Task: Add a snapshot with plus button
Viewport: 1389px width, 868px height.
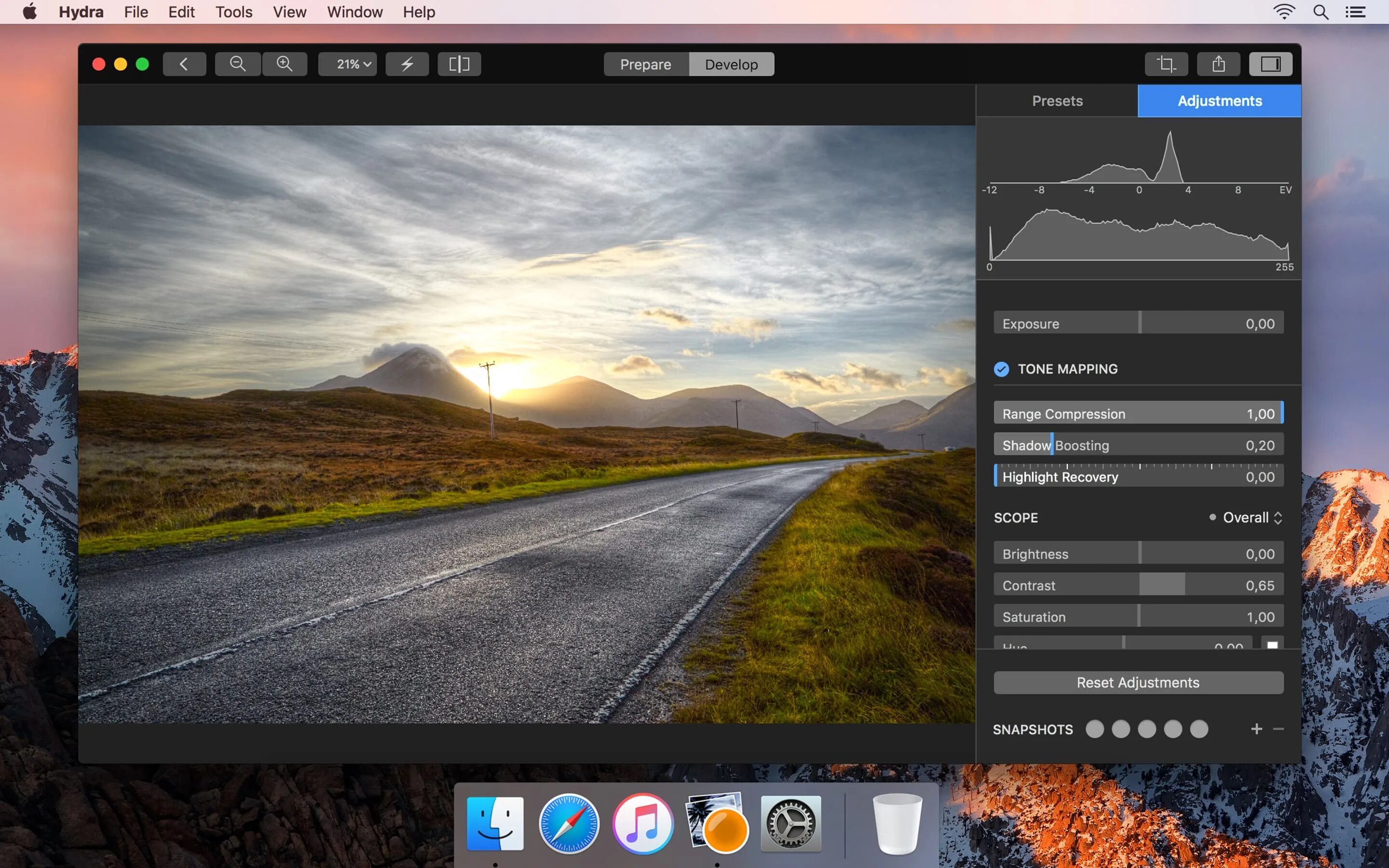Action: tap(1256, 729)
